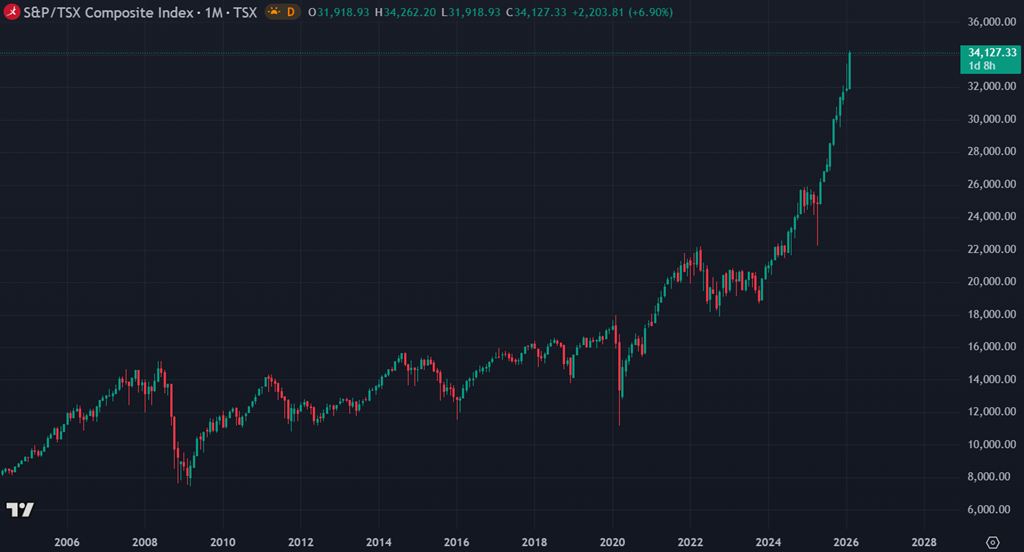Click the 2014 label on time axis
The image size is (1024, 552).
pyautogui.click(x=378, y=541)
